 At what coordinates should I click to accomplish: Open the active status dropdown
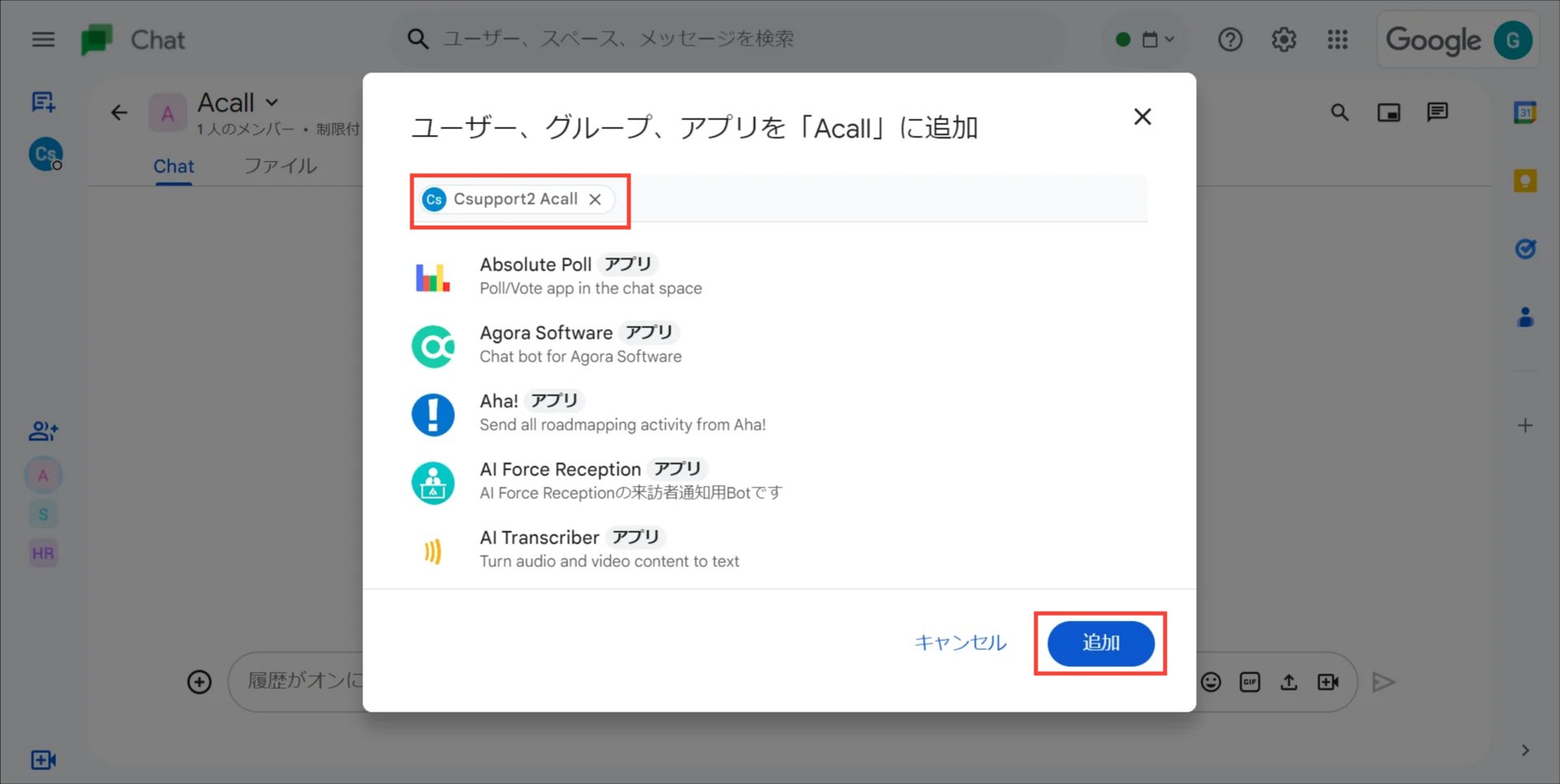(1145, 39)
